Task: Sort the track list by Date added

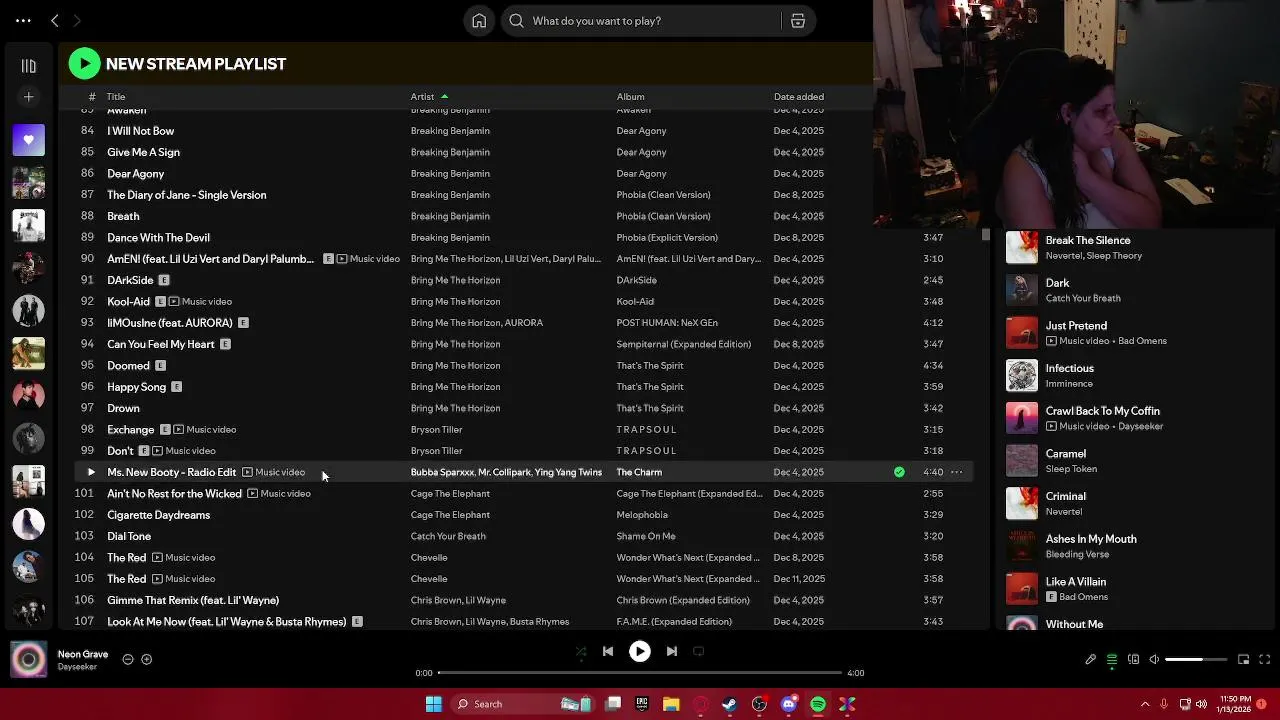Action: tap(798, 97)
